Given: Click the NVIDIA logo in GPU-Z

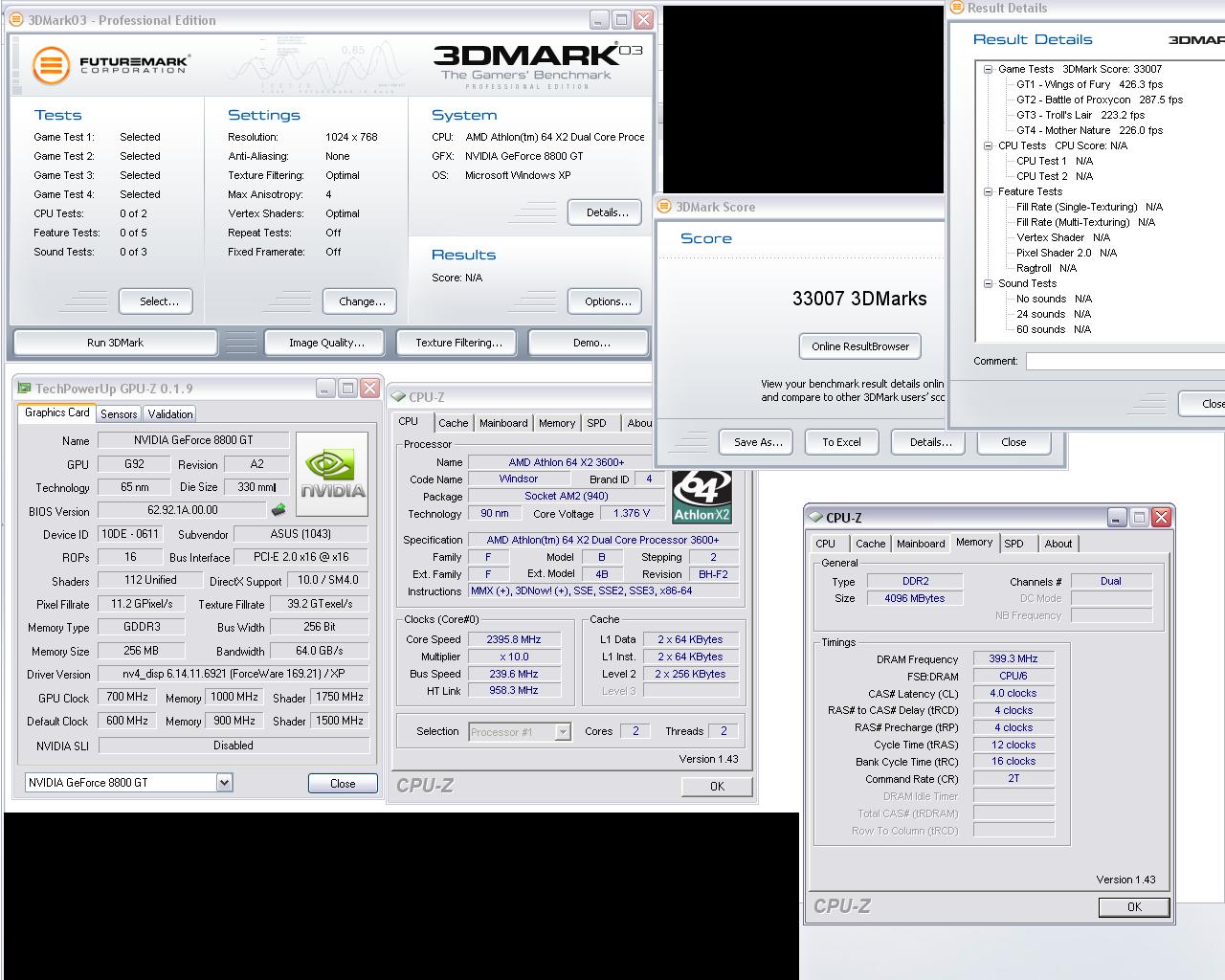Looking at the screenshot, I should [332, 475].
